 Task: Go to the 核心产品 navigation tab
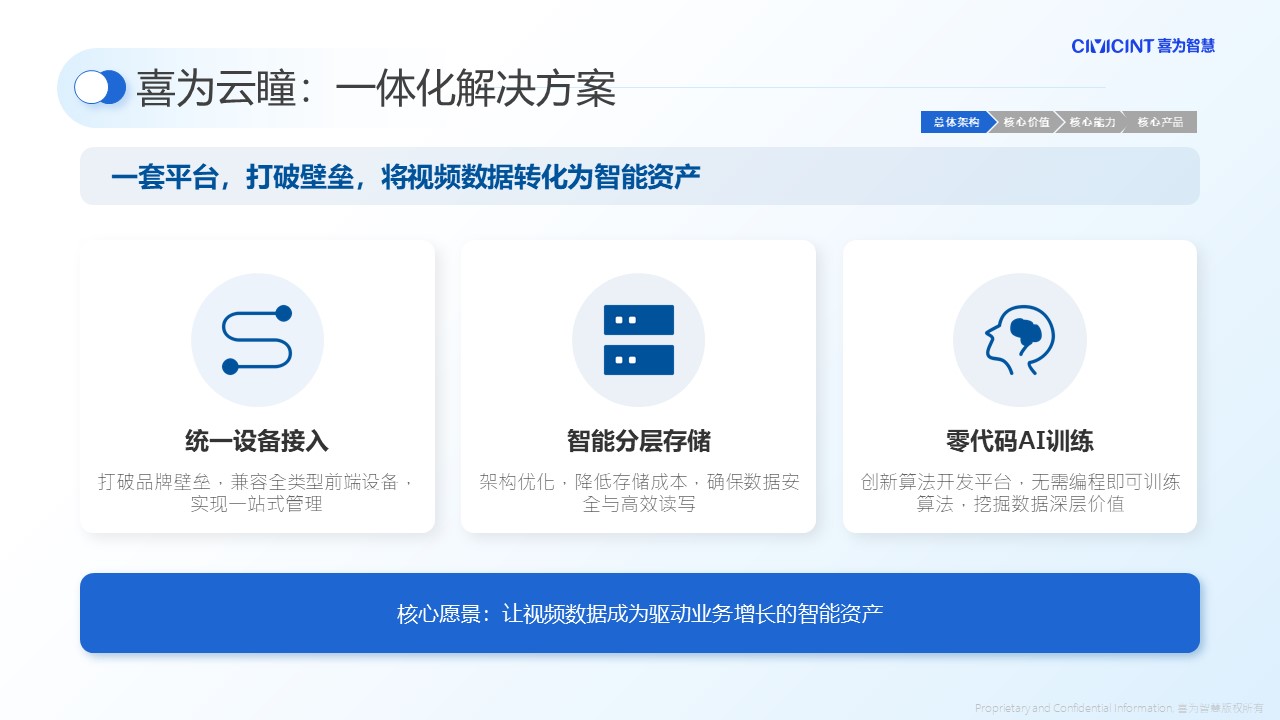coord(1160,122)
